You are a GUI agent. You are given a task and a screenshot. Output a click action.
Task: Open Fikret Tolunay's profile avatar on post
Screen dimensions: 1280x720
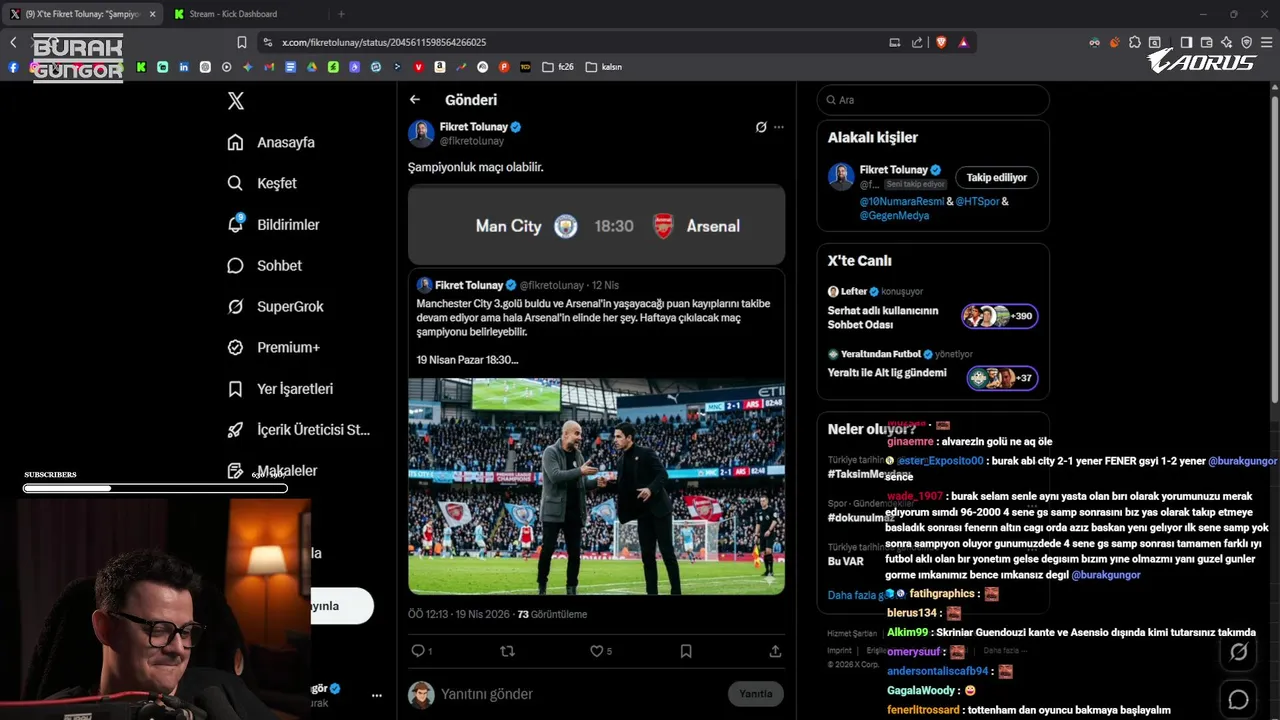pyautogui.click(x=421, y=133)
